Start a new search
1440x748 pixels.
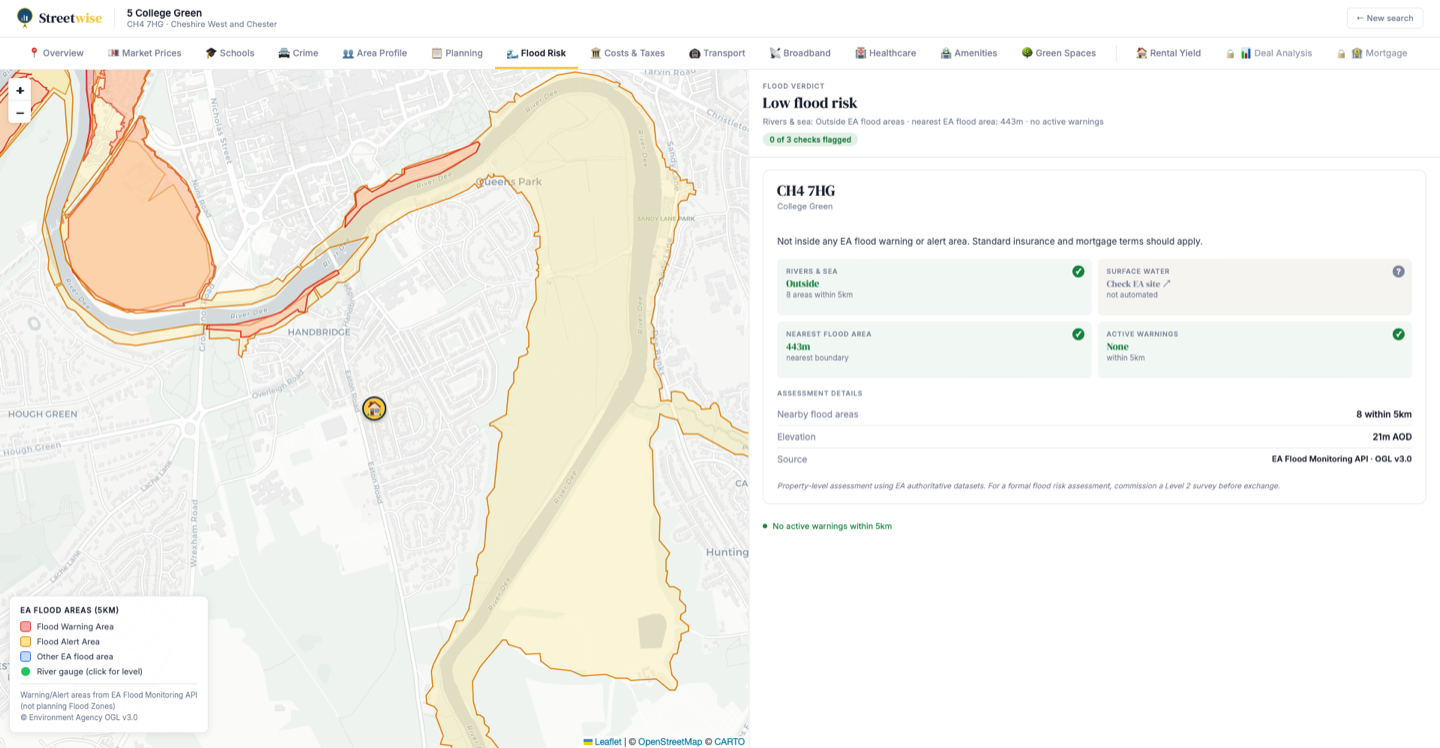tap(1385, 18)
